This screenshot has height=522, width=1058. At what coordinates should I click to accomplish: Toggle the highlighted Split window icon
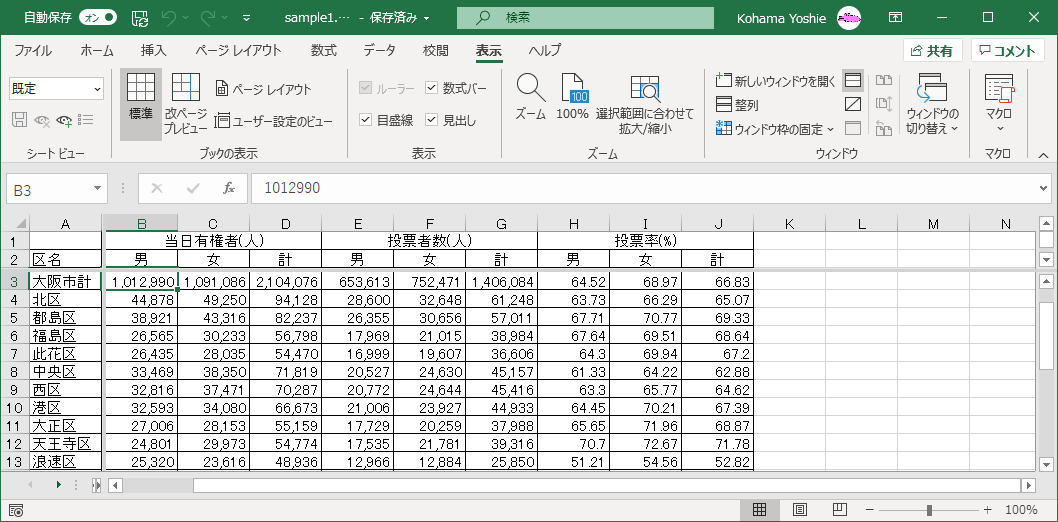tap(853, 81)
